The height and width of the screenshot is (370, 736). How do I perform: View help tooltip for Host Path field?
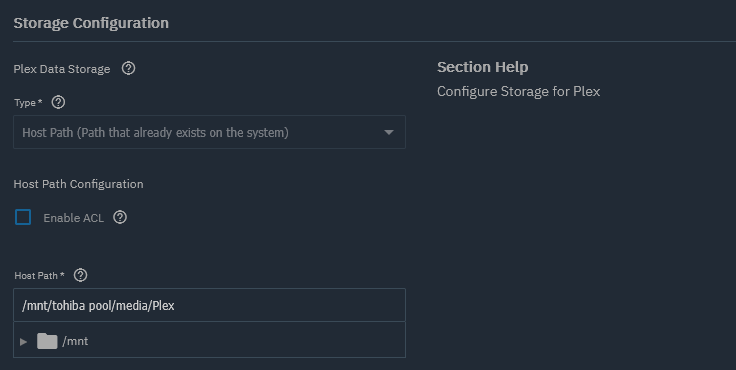[x=81, y=275]
